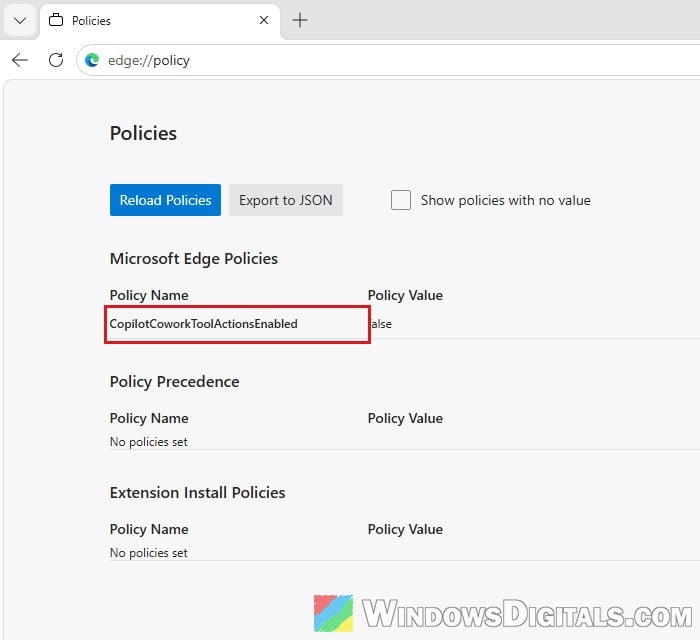Select CopilotCoworkToolActionsEnabled policy name
This screenshot has width=700, height=640.
(204, 324)
